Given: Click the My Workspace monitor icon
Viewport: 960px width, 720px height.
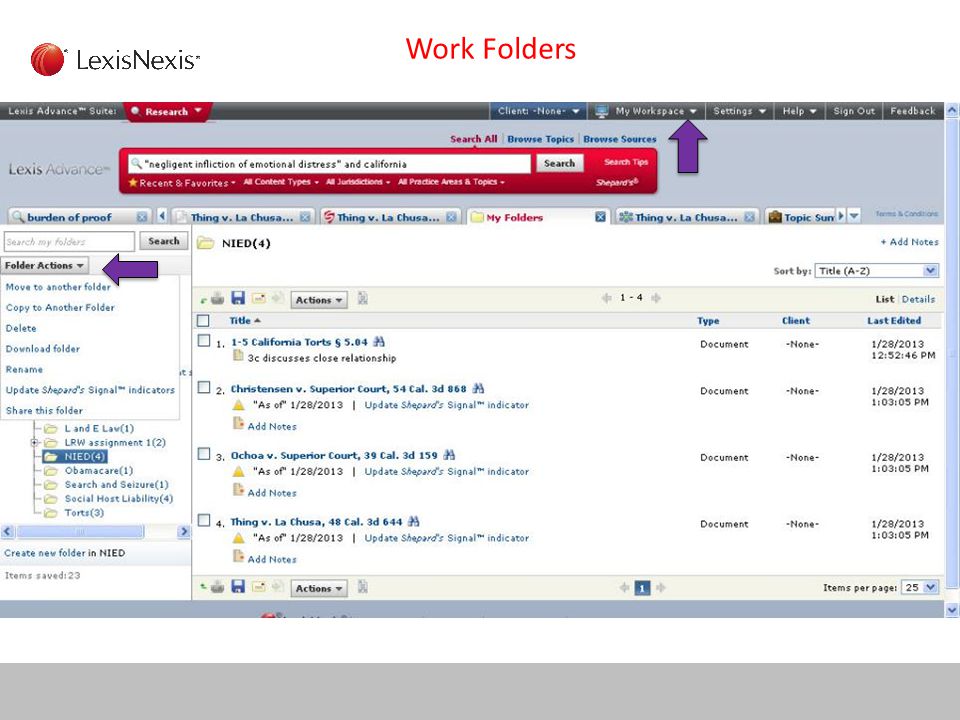Looking at the screenshot, I should tap(602, 111).
